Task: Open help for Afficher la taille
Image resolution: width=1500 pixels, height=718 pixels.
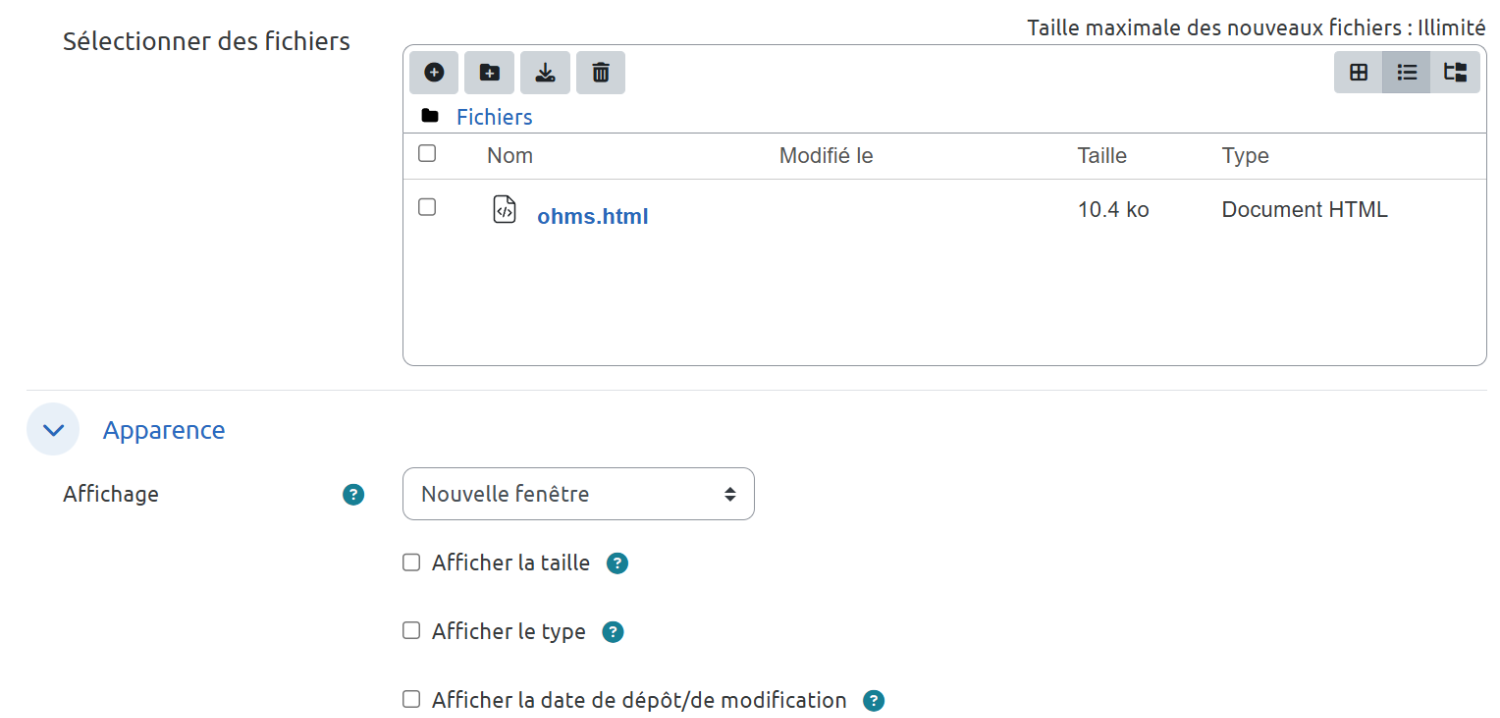Action: 618,564
